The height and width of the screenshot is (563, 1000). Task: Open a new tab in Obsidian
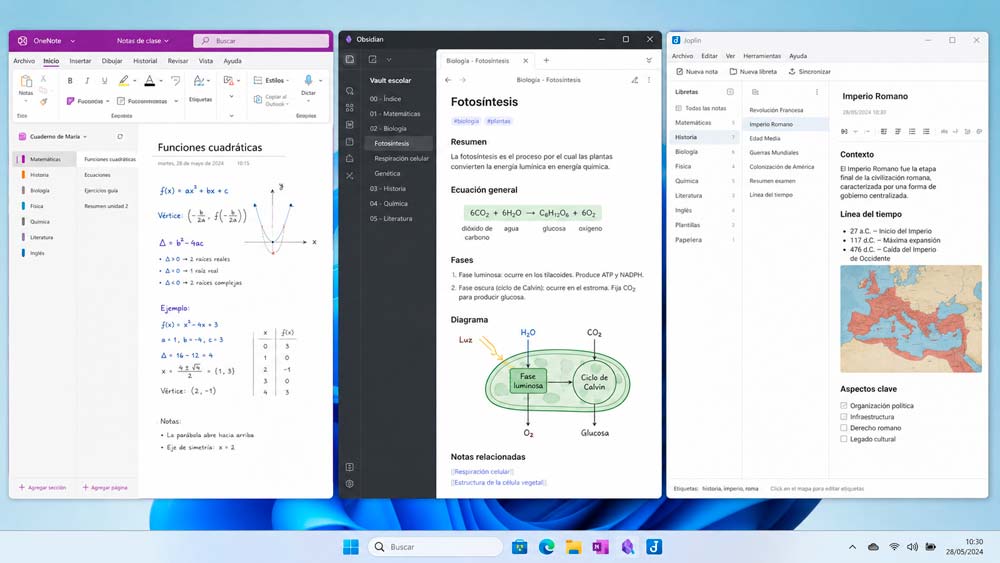click(x=546, y=61)
